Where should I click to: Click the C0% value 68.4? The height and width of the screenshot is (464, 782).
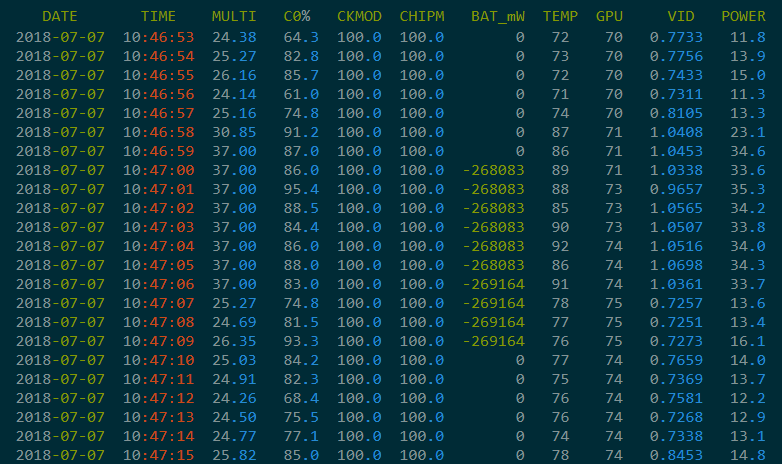tap(301, 398)
